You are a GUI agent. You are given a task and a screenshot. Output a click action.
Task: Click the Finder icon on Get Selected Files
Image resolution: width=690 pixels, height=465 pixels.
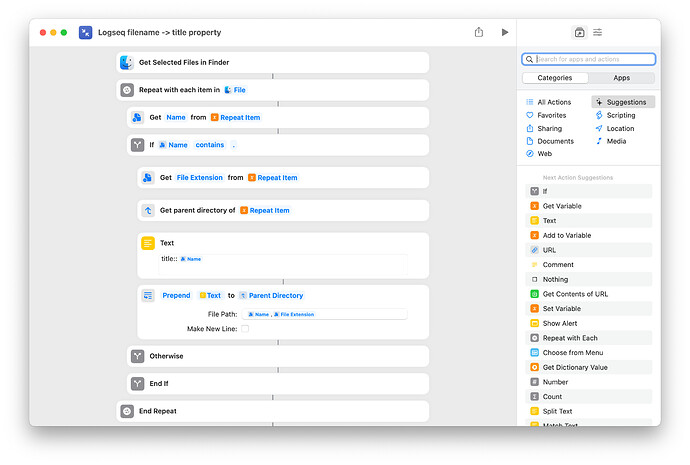pos(127,62)
